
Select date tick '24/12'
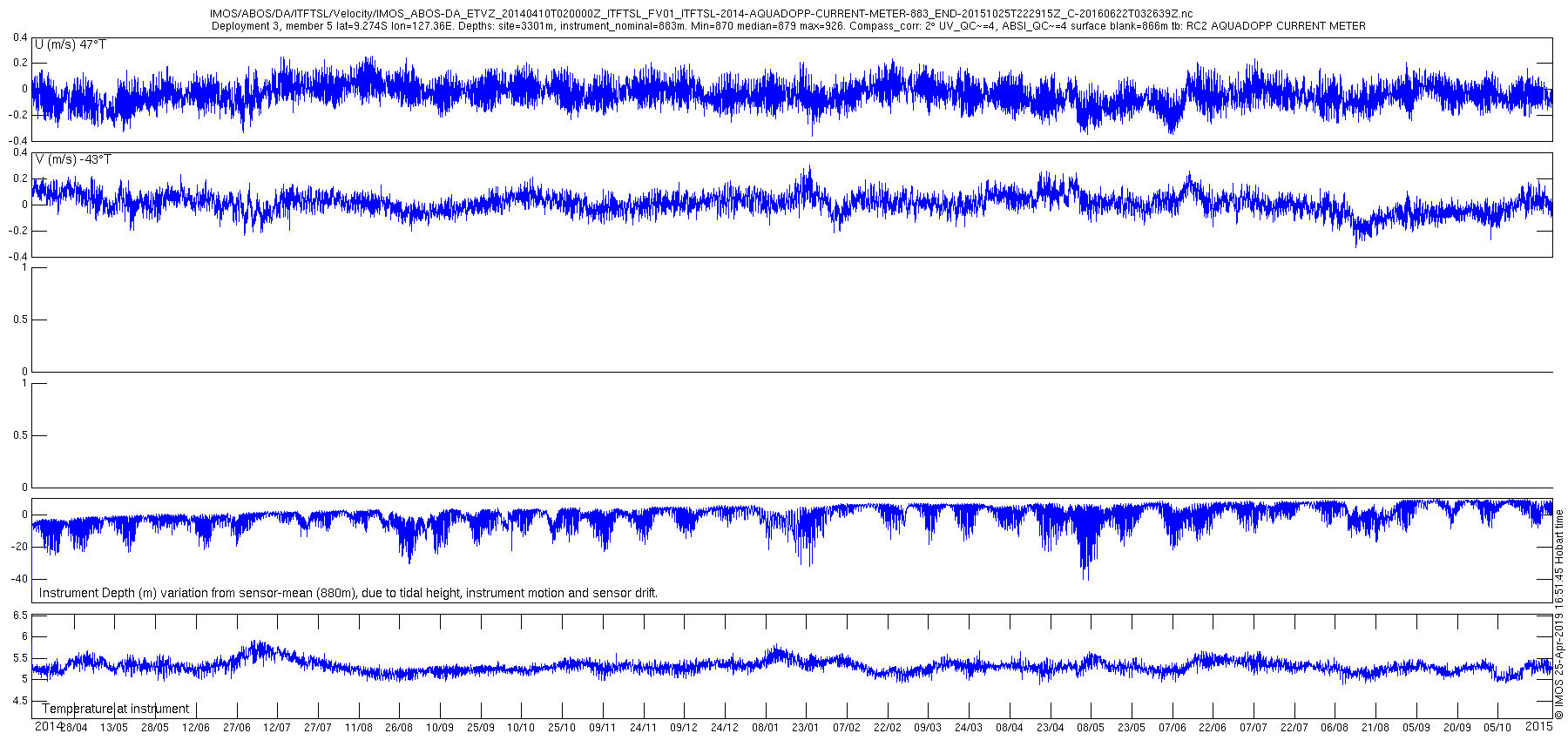pos(725,728)
